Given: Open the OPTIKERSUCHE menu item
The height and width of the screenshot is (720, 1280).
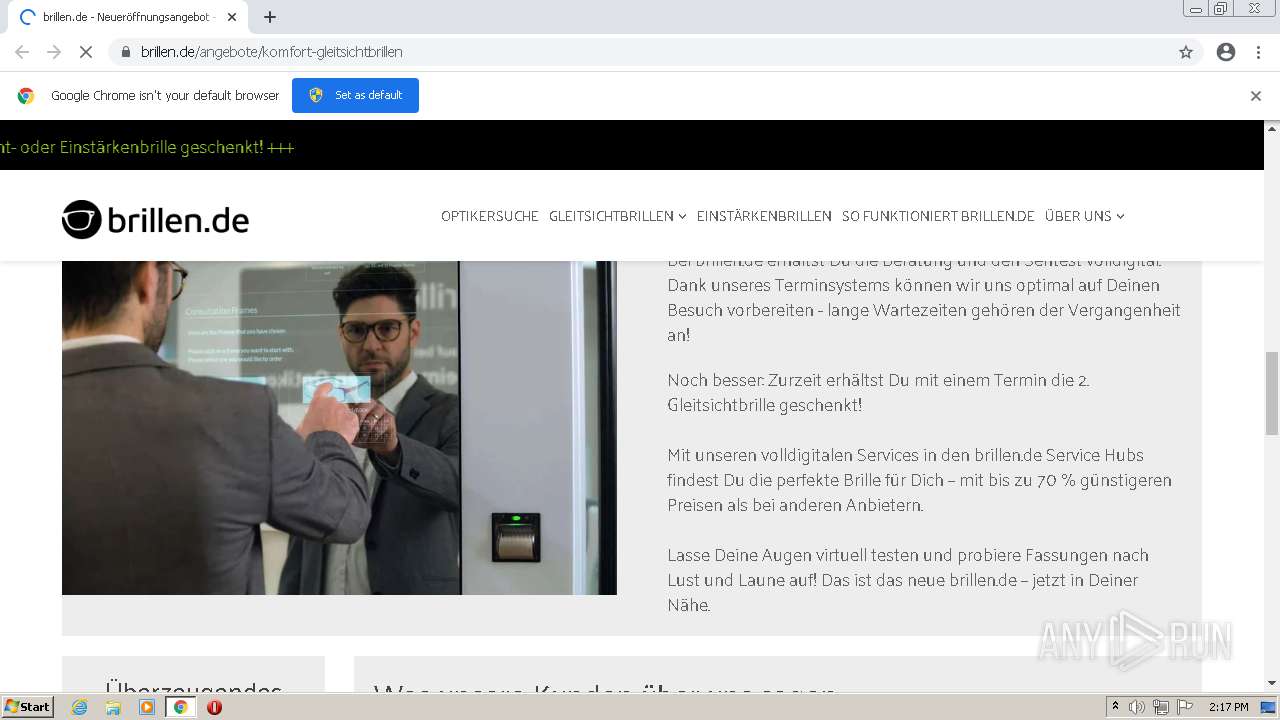Looking at the screenshot, I should tap(490, 216).
